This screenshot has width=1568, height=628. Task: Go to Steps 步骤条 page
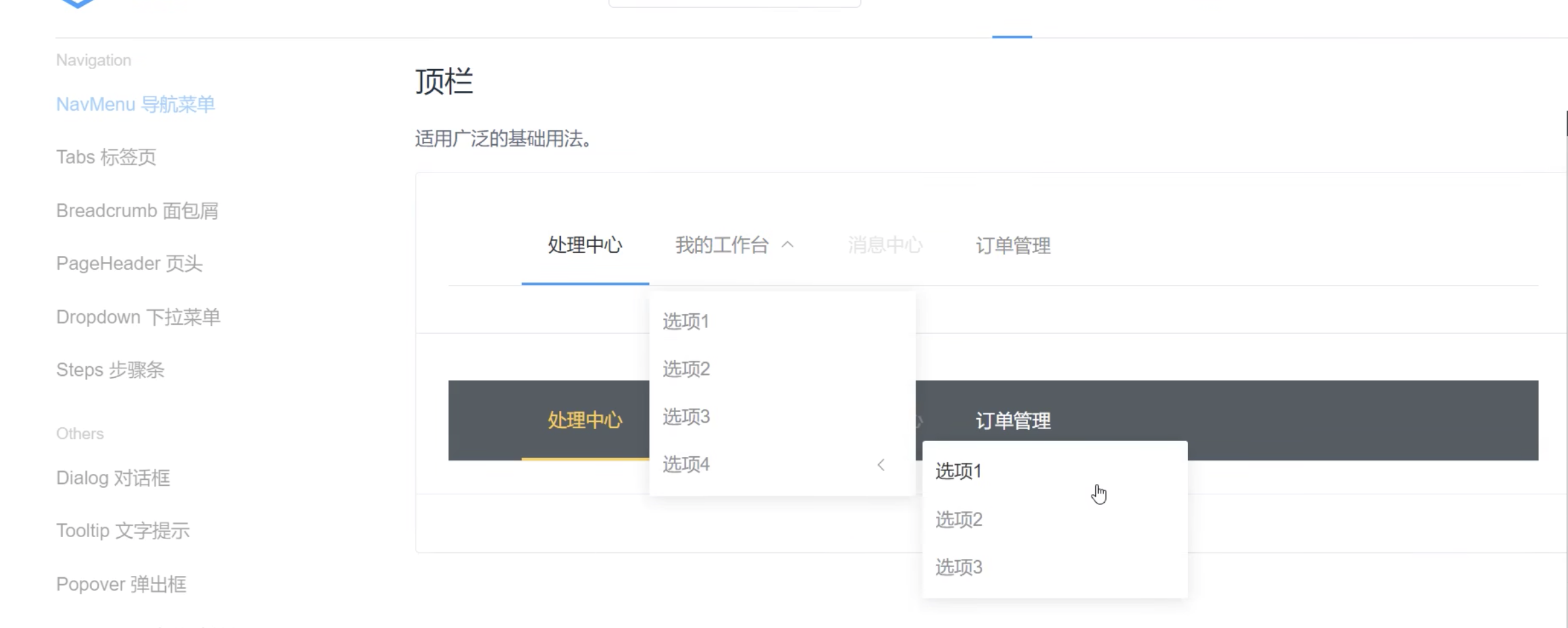(x=110, y=370)
